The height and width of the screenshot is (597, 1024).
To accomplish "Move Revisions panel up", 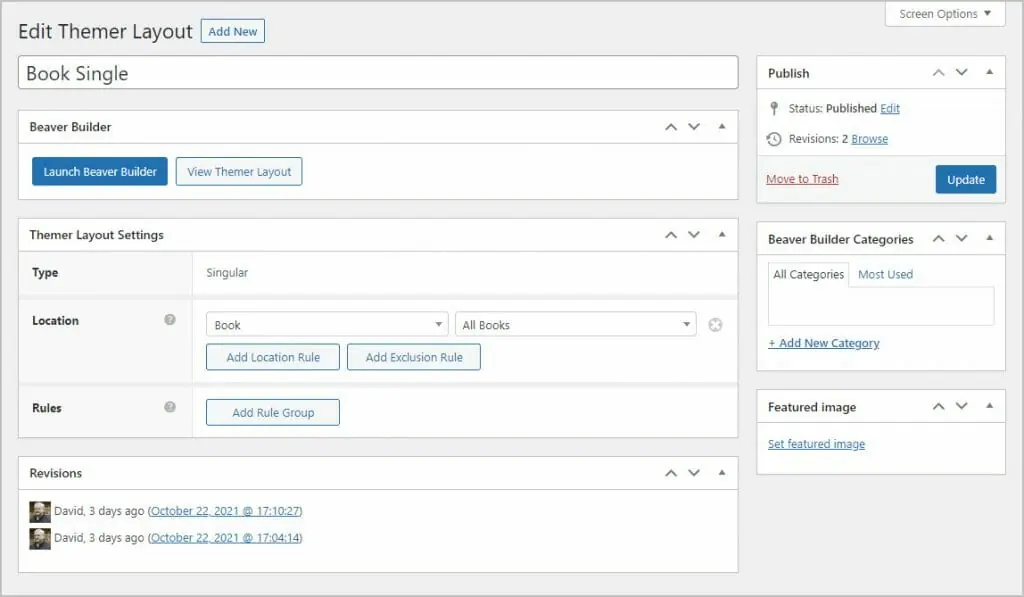I will tap(671, 473).
